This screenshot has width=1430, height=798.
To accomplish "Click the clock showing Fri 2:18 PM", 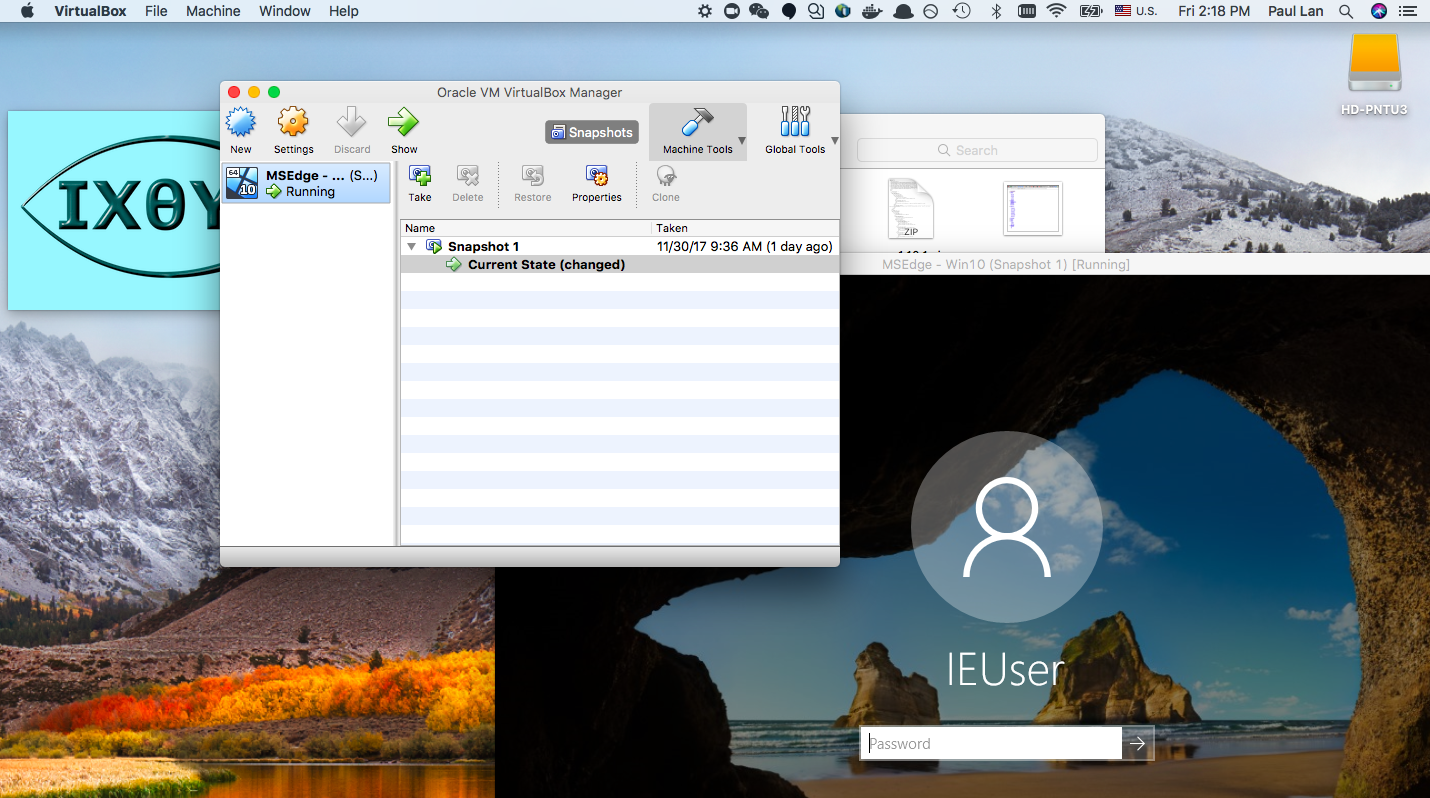I will pyautogui.click(x=1214, y=11).
